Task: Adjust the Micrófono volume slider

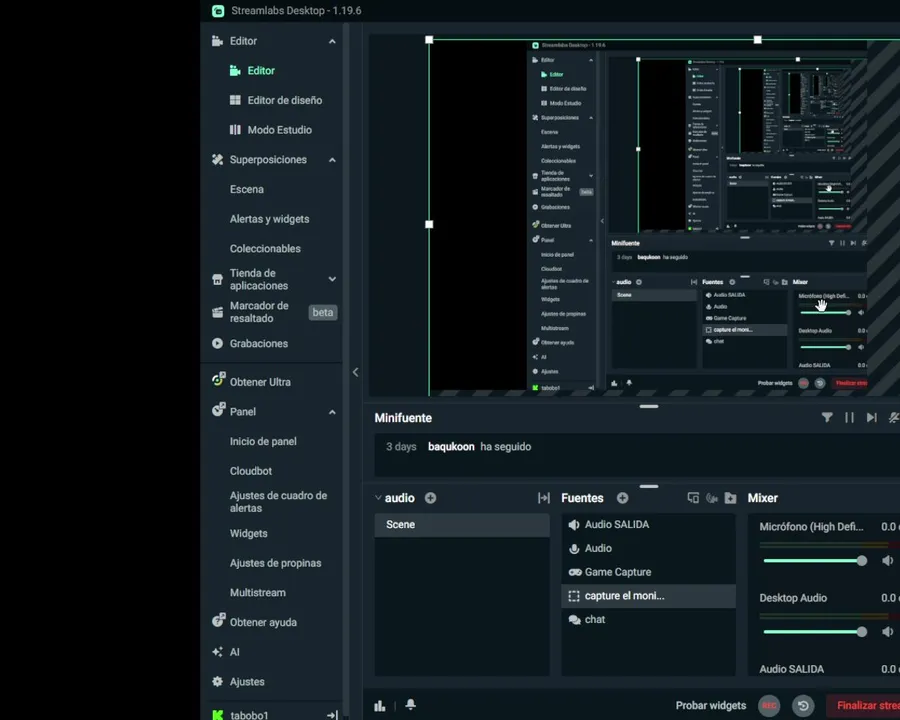Action: click(815, 561)
